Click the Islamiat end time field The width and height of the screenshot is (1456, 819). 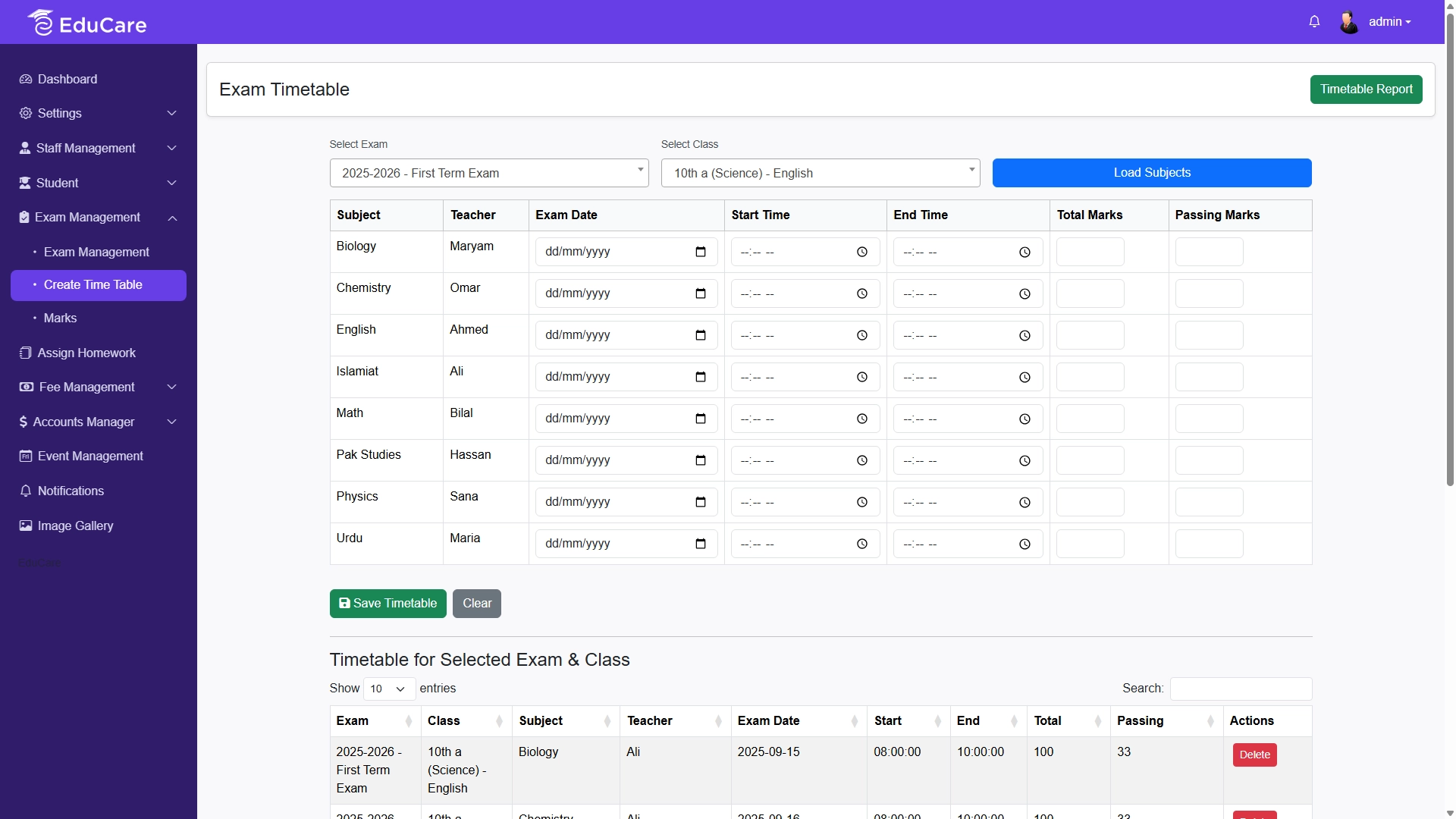click(968, 377)
